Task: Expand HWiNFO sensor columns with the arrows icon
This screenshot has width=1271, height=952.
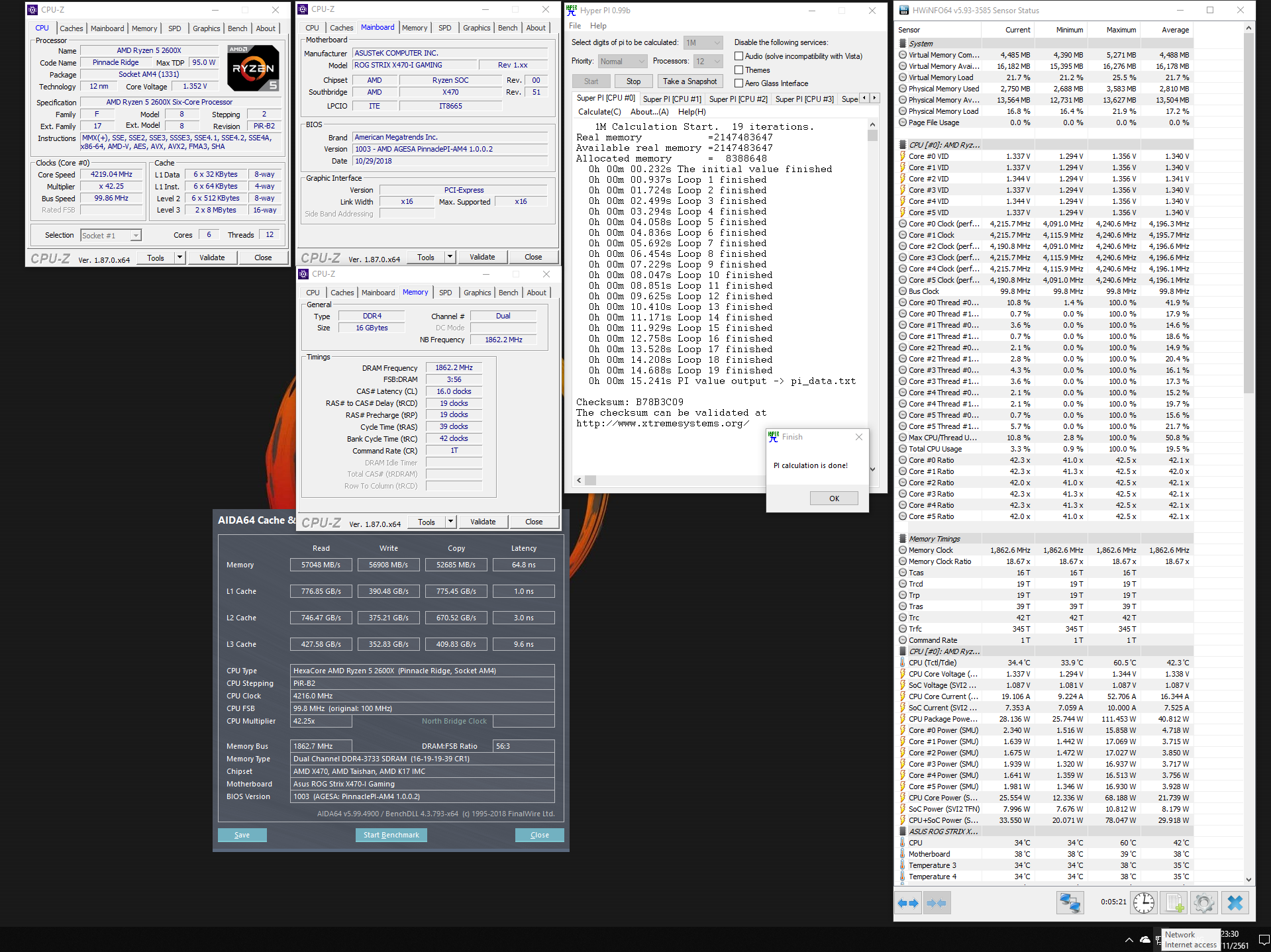Action: [x=908, y=903]
